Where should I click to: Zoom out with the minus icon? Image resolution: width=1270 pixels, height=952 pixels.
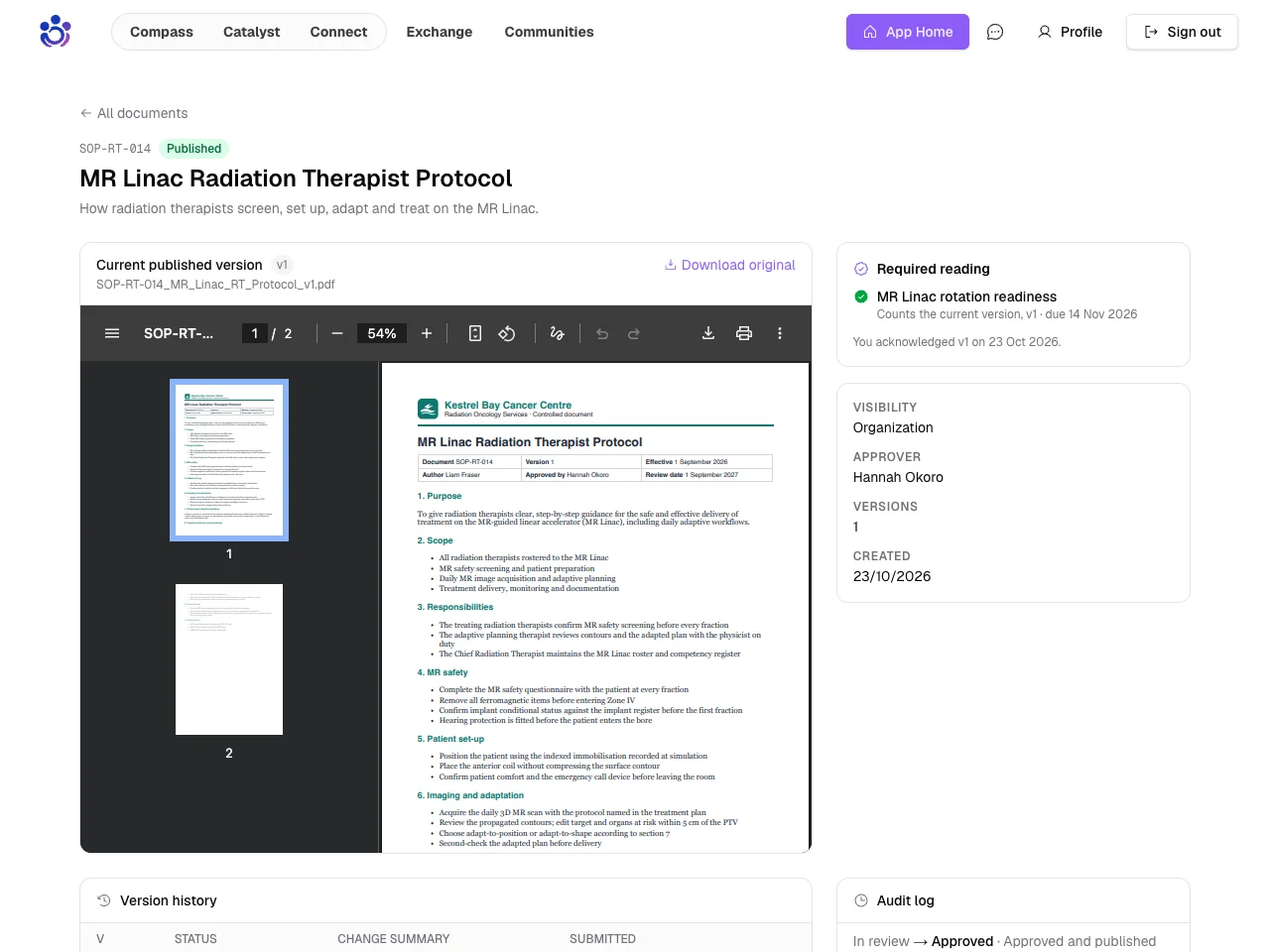(337, 333)
